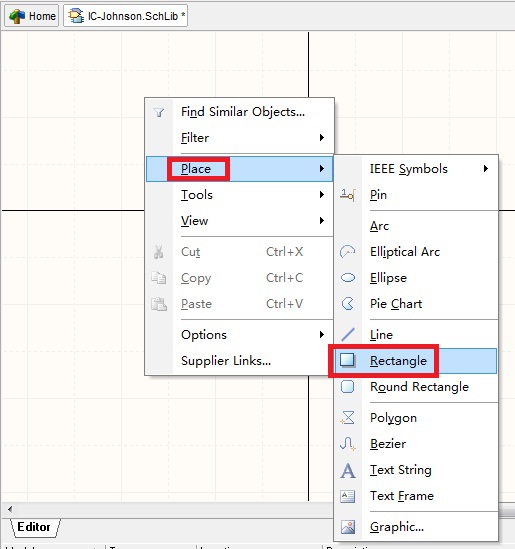Viewport: 515px width, 549px height.
Task: Choose the Pie Chart icon
Action: (x=348, y=304)
